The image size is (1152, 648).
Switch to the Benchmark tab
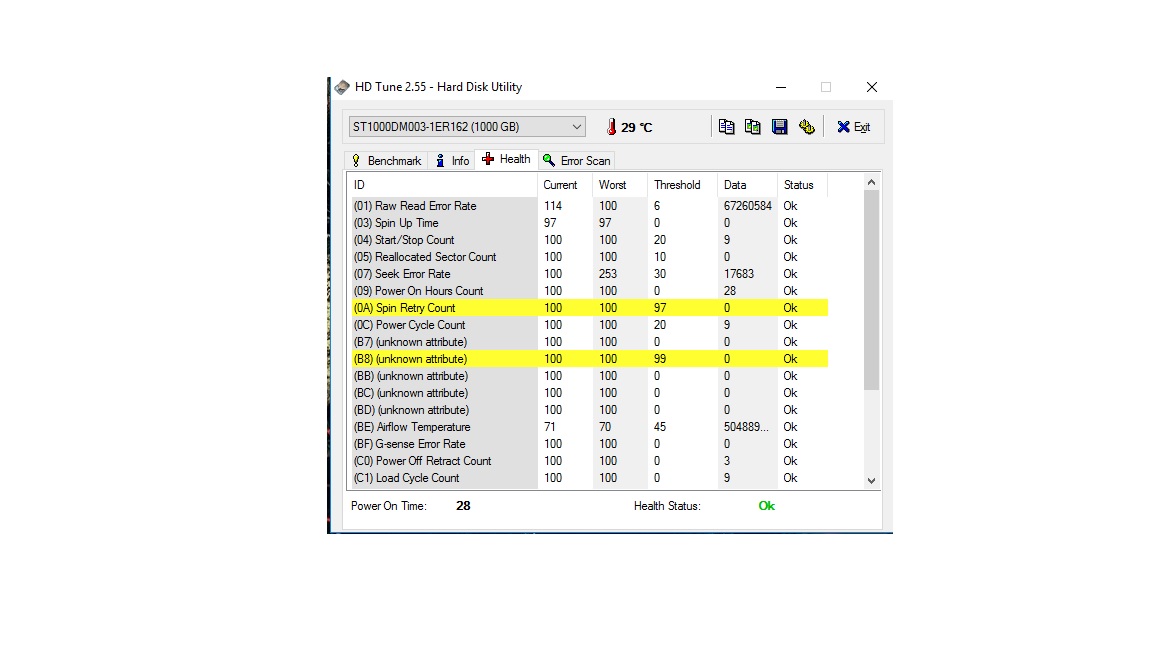pos(386,161)
